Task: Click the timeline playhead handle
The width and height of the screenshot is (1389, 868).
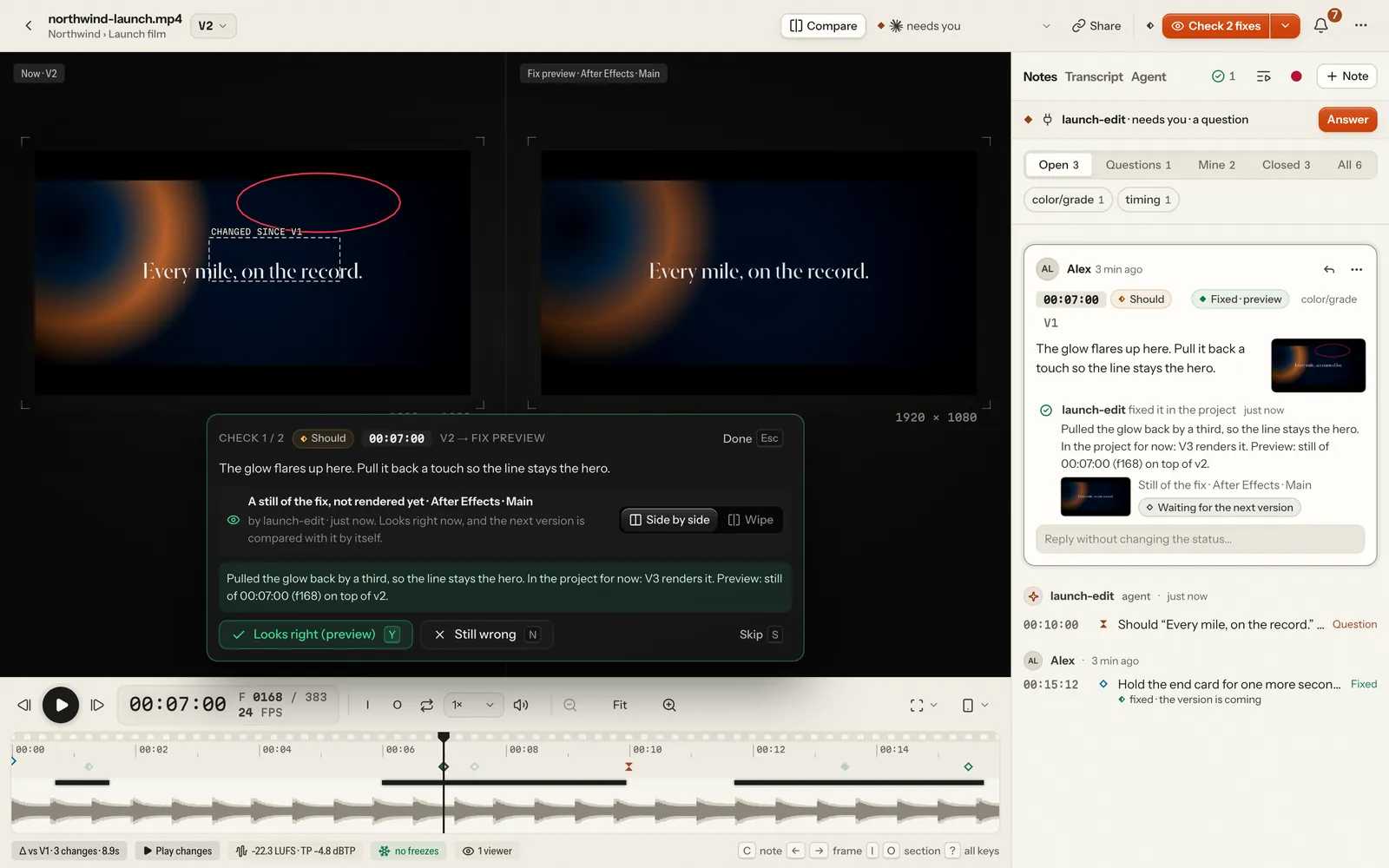Action: 444,737
